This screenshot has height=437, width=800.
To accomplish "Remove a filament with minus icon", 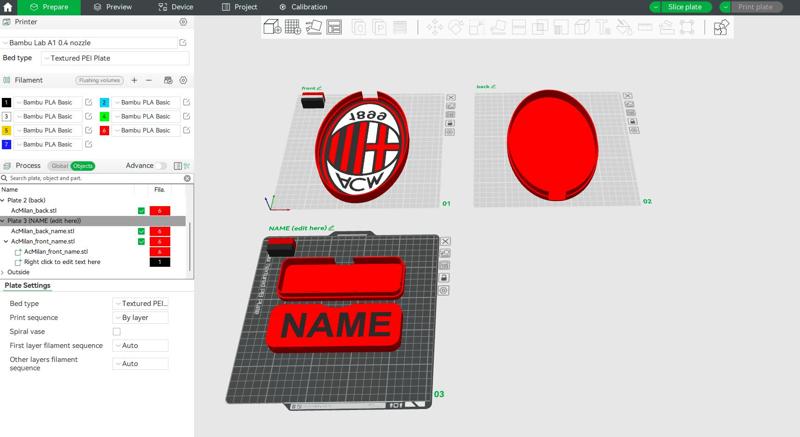I will click(149, 80).
